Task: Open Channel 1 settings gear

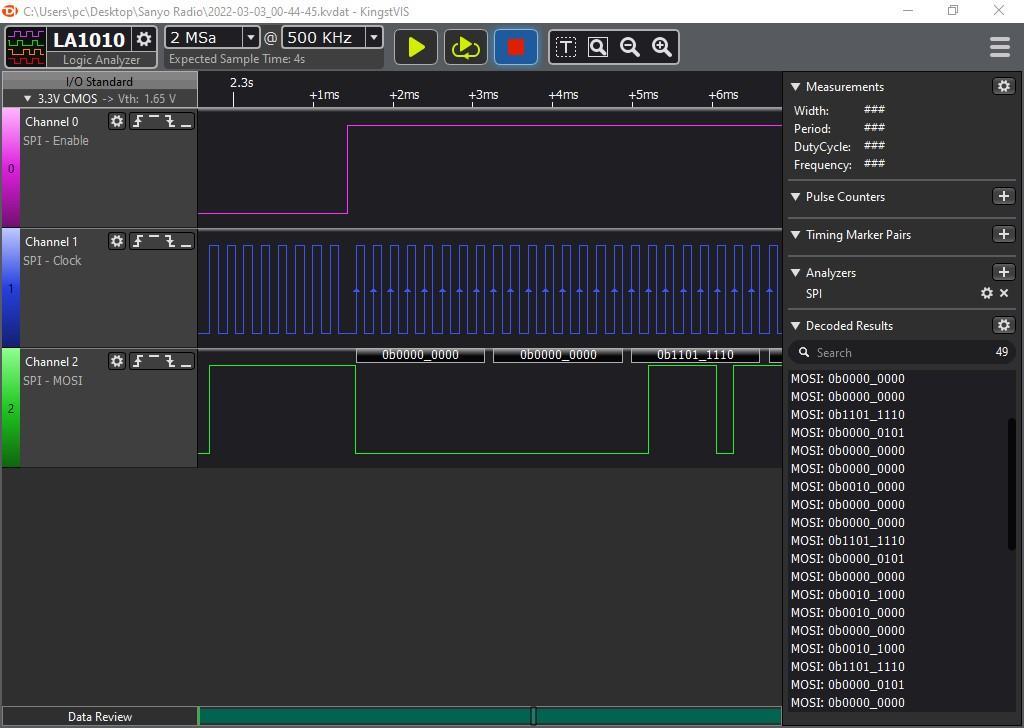Action: pyautogui.click(x=117, y=241)
